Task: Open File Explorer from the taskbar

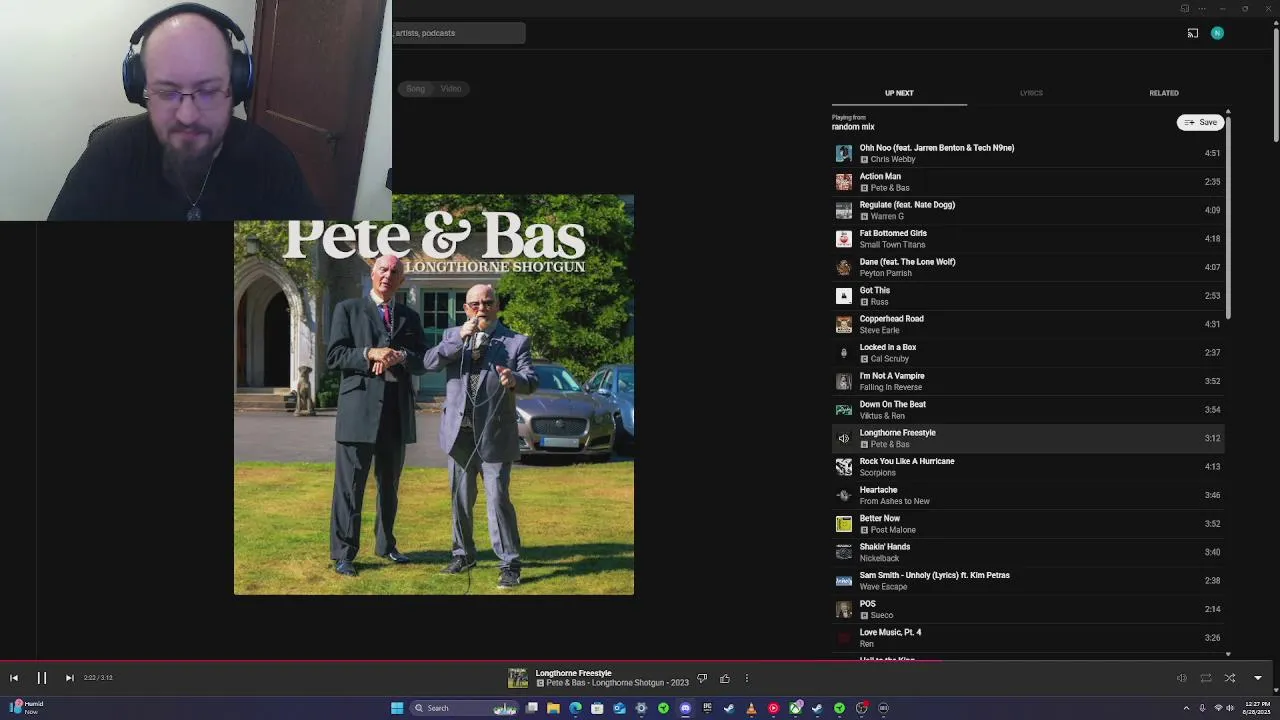Action: (553, 708)
